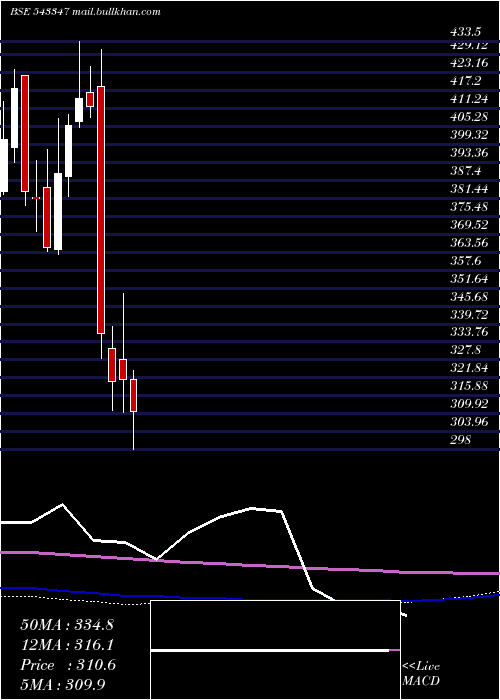Screen dimensions: 500x700
Task: Click the 399.32 price axis label
Action: click(x=469, y=135)
